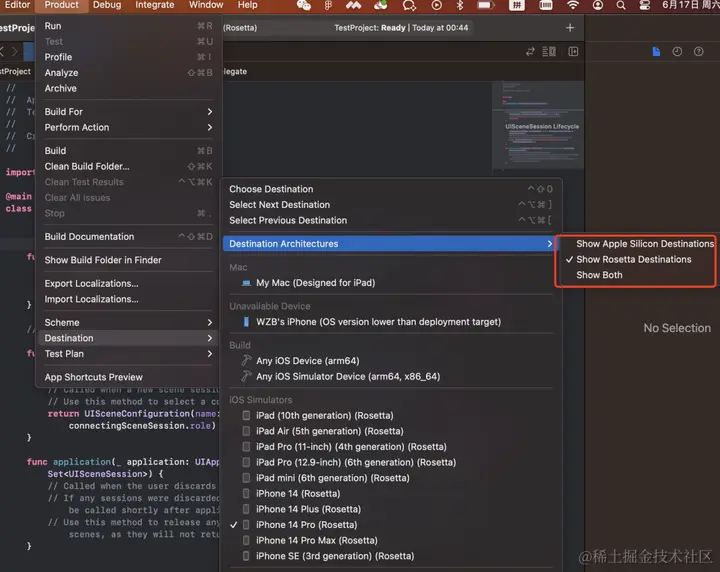Click Choose Destination item

pyautogui.click(x=390, y=189)
